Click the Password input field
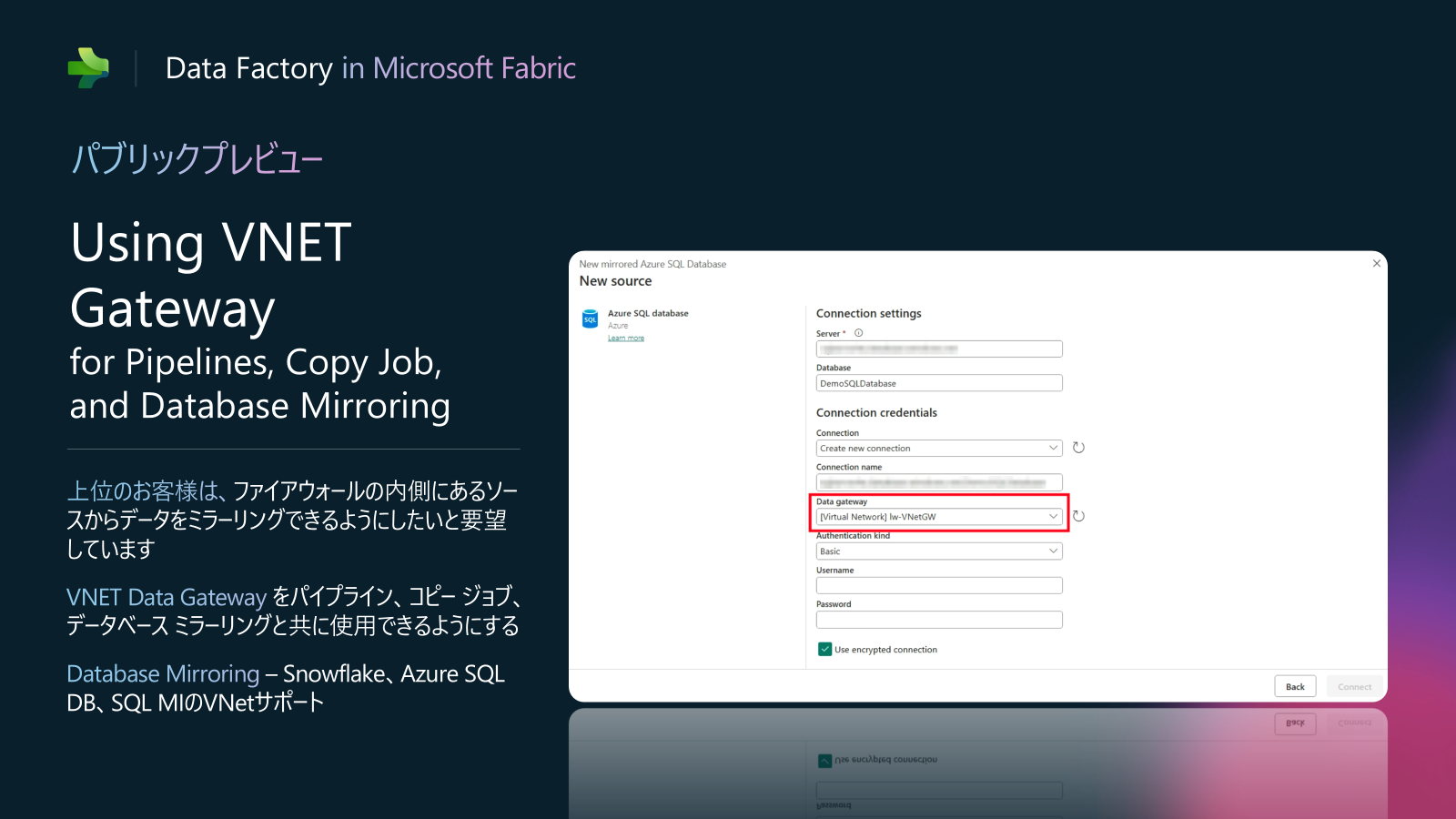1456x819 pixels. [x=939, y=620]
